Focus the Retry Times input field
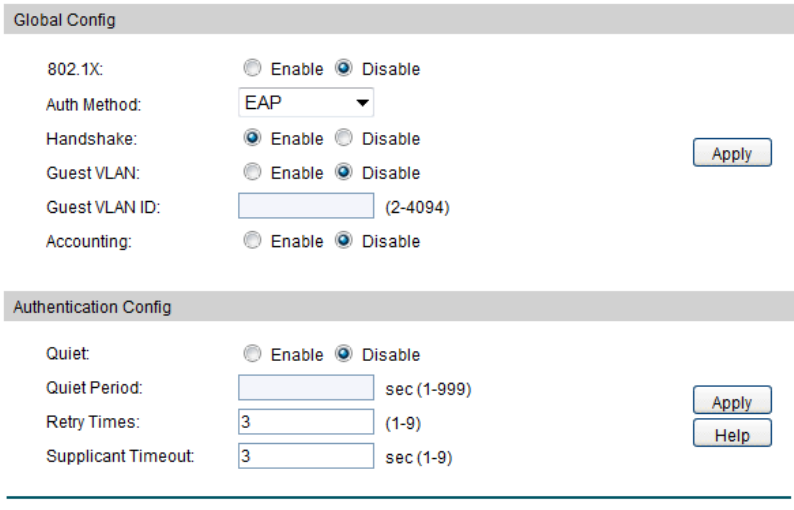 coord(306,423)
